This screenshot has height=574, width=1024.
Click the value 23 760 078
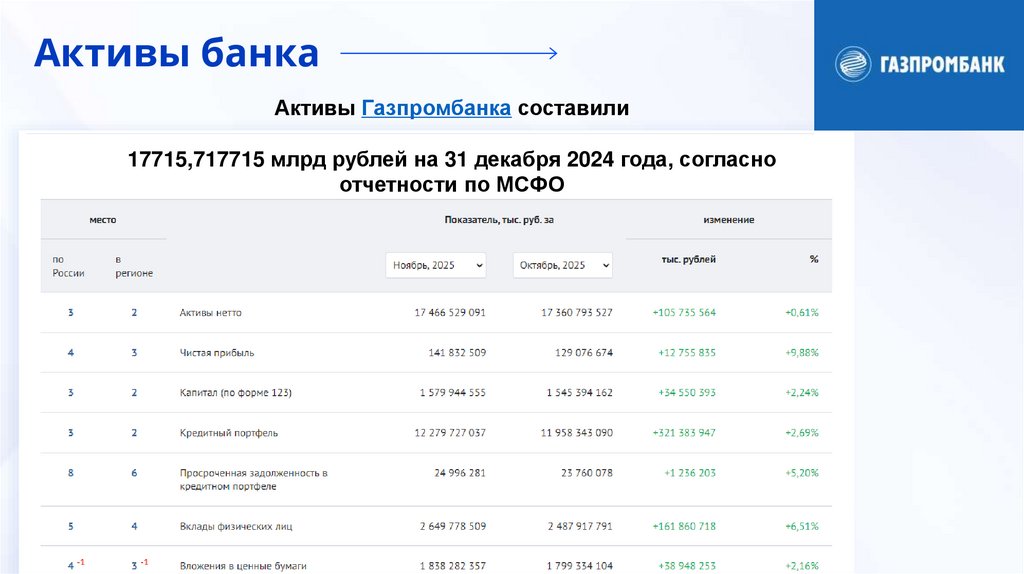click(586, 473)
